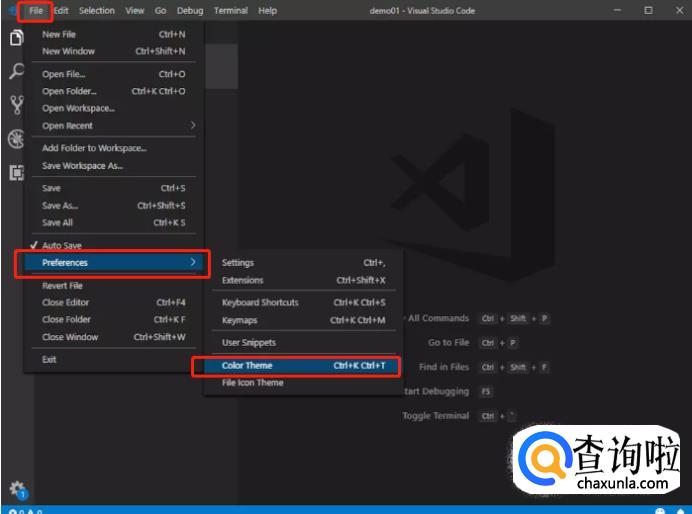Open User Snippets from the submenu
The height and width of the screenshot is (514, 692).
(x=248, y=343)
